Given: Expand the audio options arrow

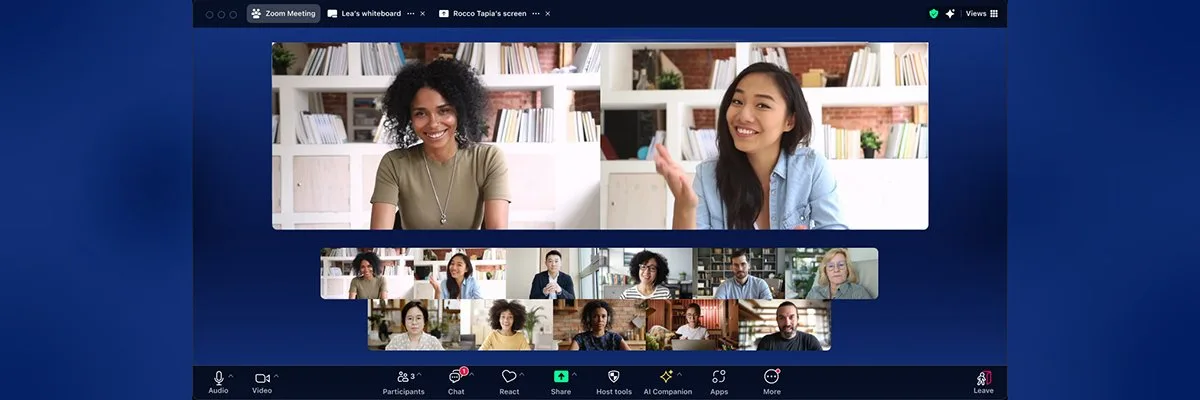Looking at the screenshot, I should pos(231,376).
